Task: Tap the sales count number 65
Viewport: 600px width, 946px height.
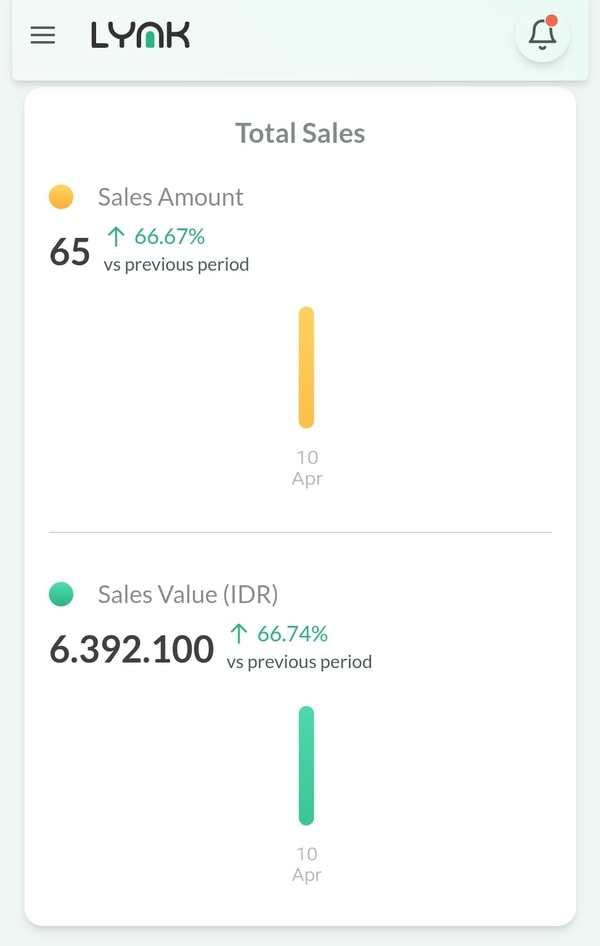Action: tap(70, 252)
